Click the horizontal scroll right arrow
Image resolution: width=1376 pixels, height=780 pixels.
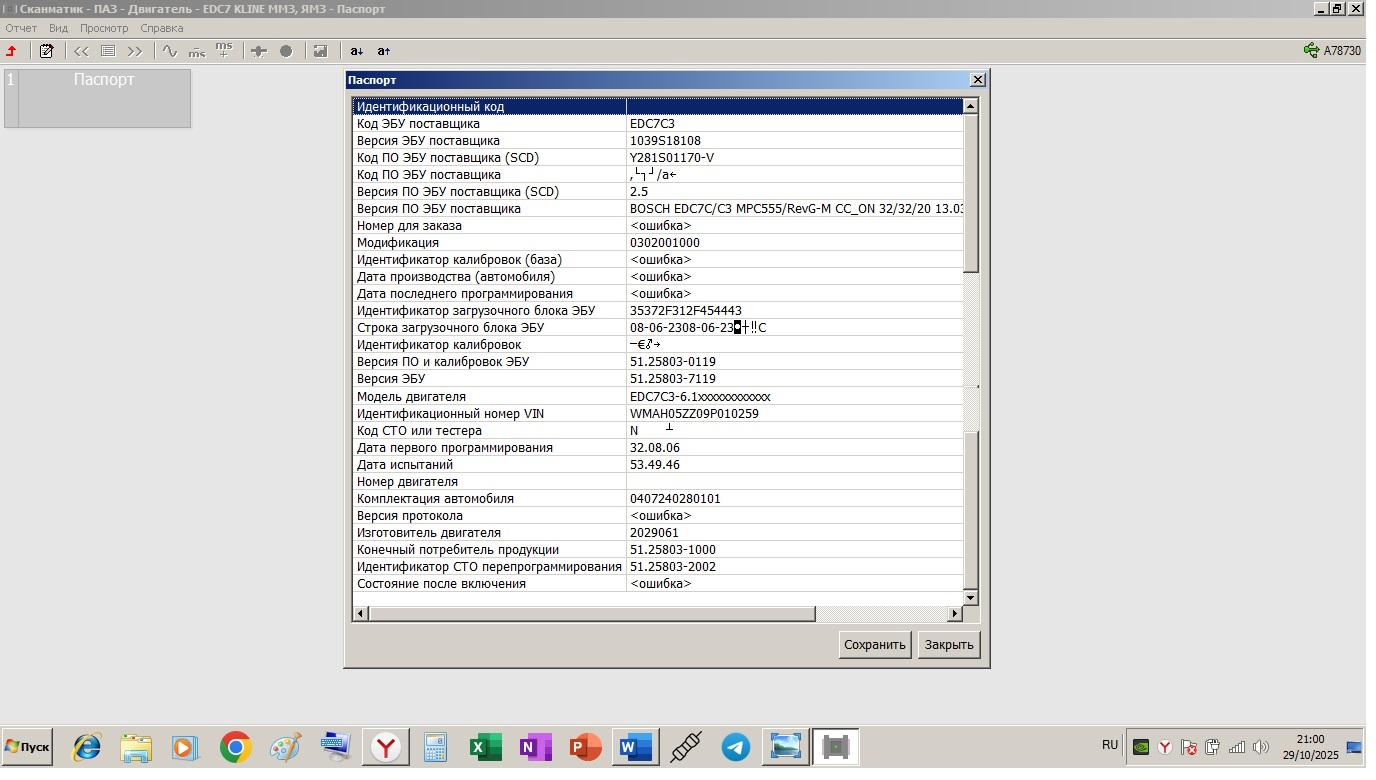click(955, 613)
